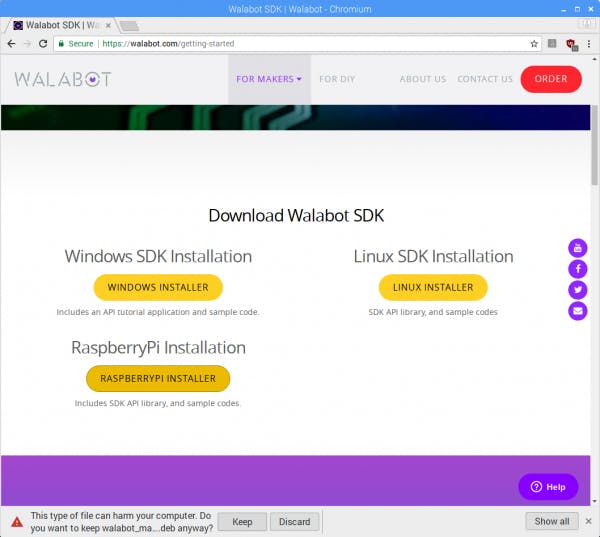
Task: Click 'SDK API library, and sample codes' Linux caption
Action: [433, 312]
